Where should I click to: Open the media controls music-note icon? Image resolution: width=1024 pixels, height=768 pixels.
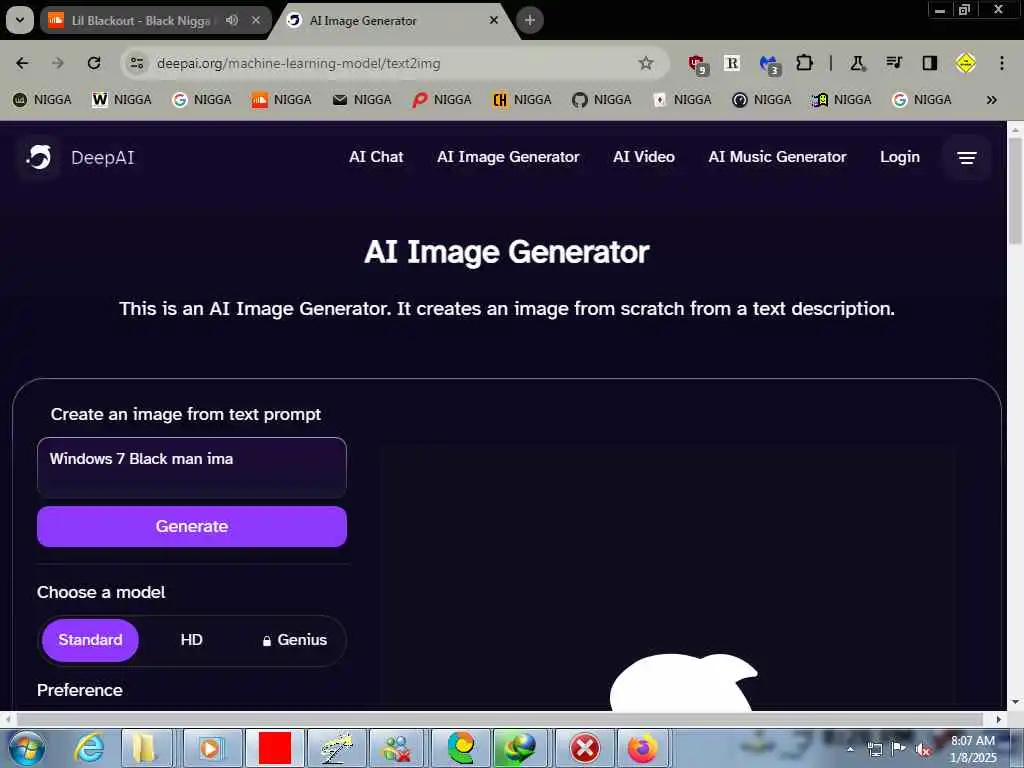tap(893, 63)
